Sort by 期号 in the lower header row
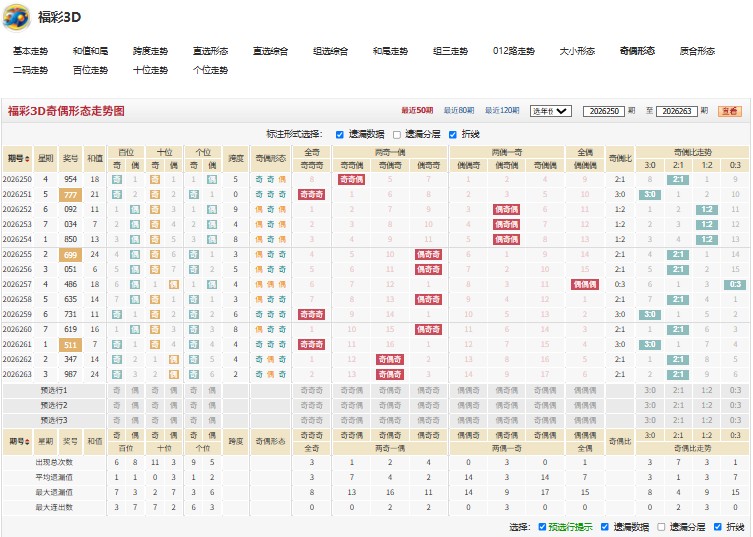Screen dimensions: 753x537 (18, 441)
